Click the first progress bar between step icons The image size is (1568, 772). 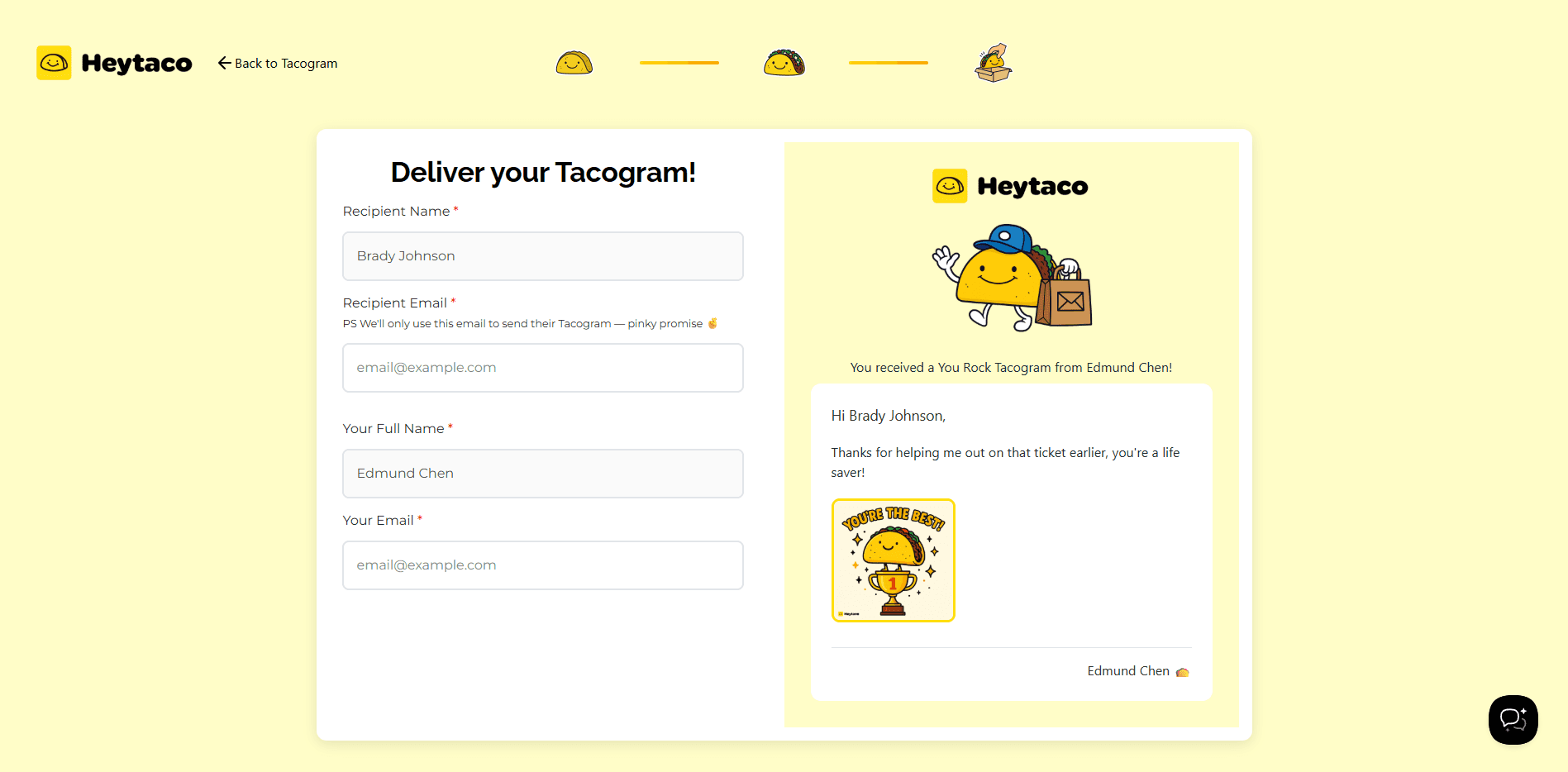(679, 63)
